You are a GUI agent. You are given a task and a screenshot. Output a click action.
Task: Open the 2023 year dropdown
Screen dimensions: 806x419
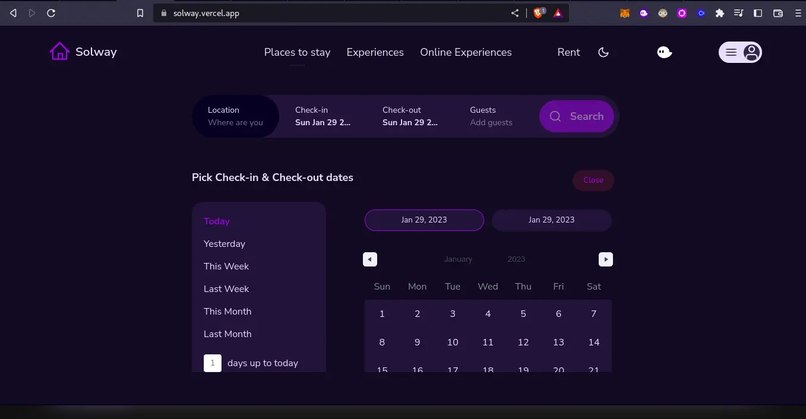point(516,259)
